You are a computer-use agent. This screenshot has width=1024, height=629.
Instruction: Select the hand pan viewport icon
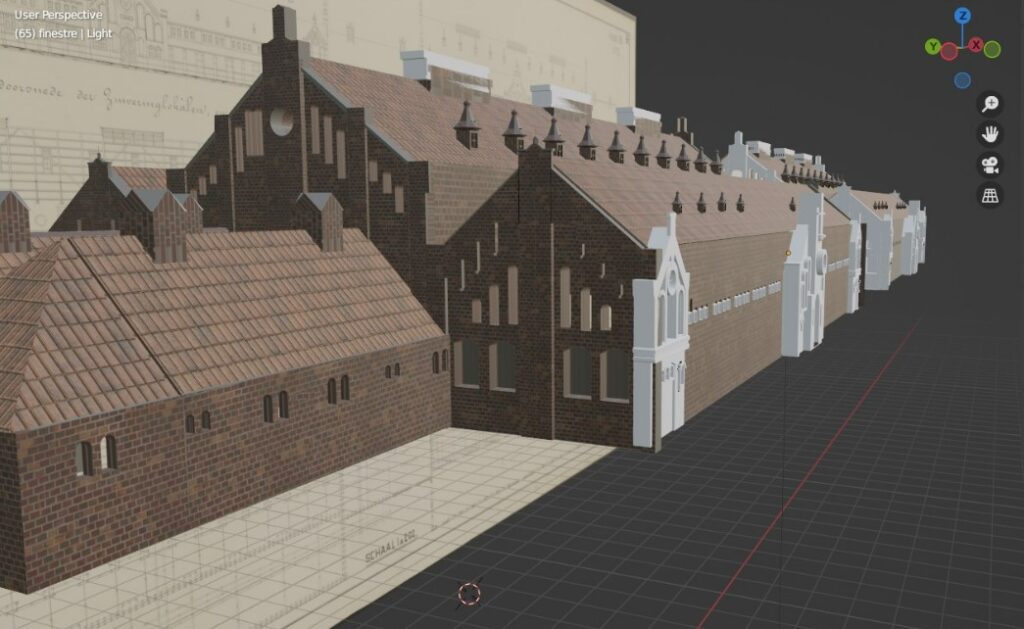(990, 134)
